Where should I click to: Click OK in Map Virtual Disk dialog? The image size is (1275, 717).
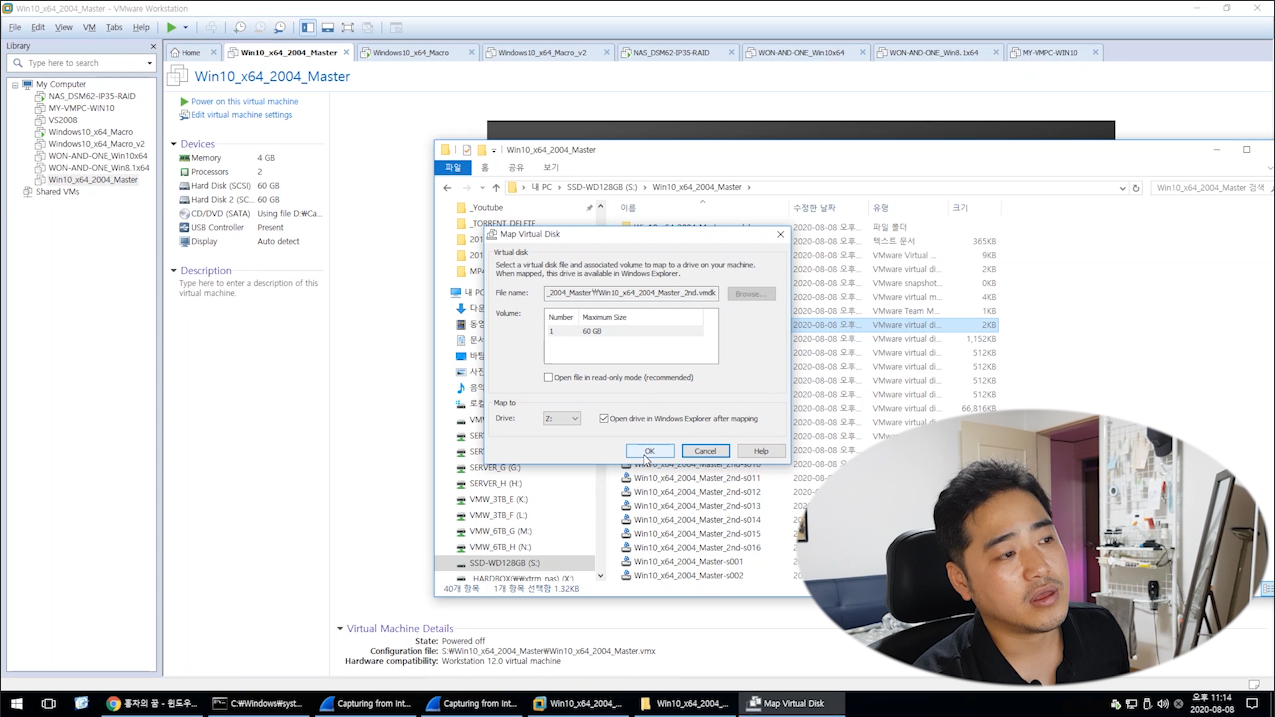650,451
